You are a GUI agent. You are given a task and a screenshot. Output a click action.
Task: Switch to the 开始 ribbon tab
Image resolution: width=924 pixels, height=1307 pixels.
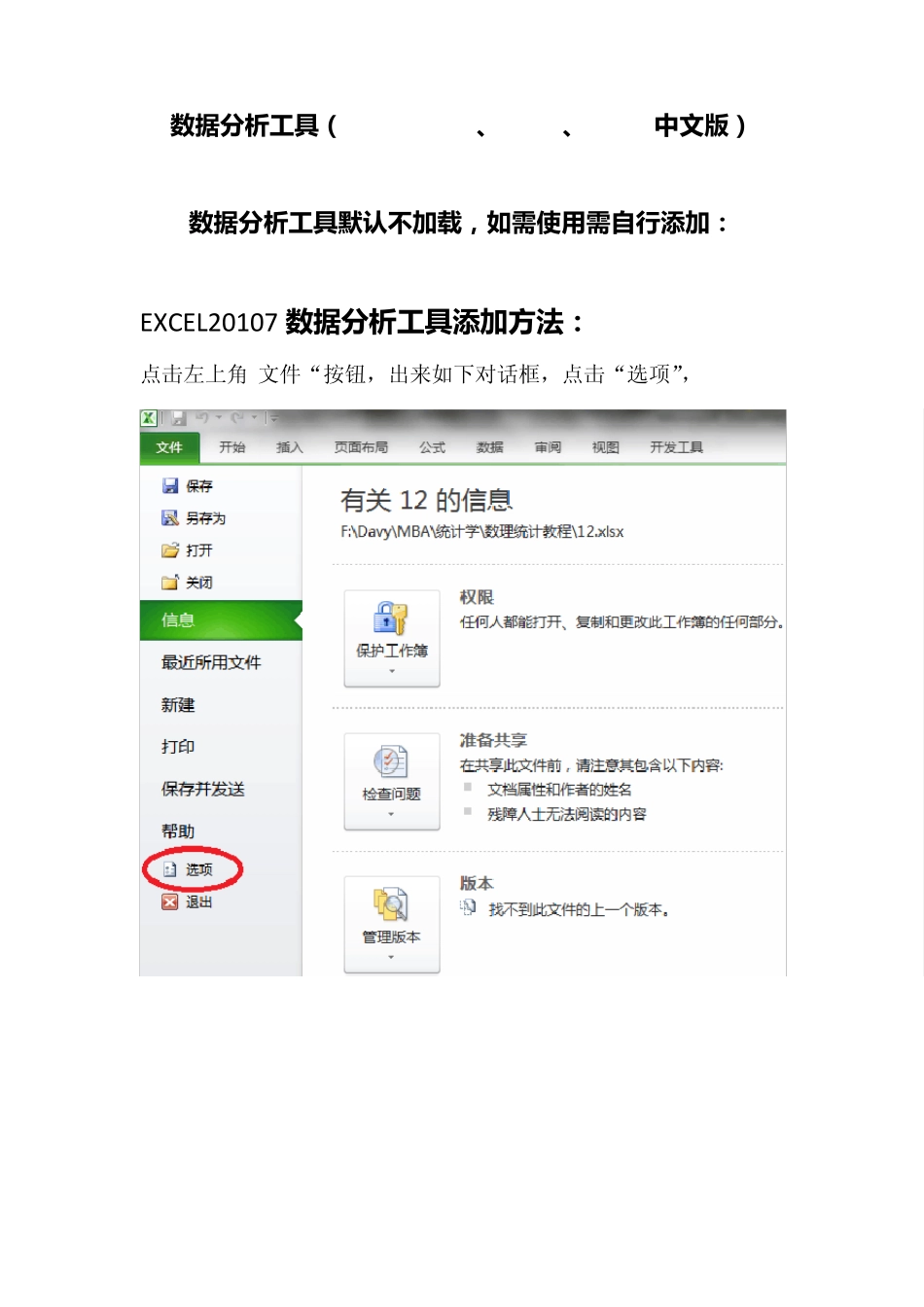(x=232, y=447)
